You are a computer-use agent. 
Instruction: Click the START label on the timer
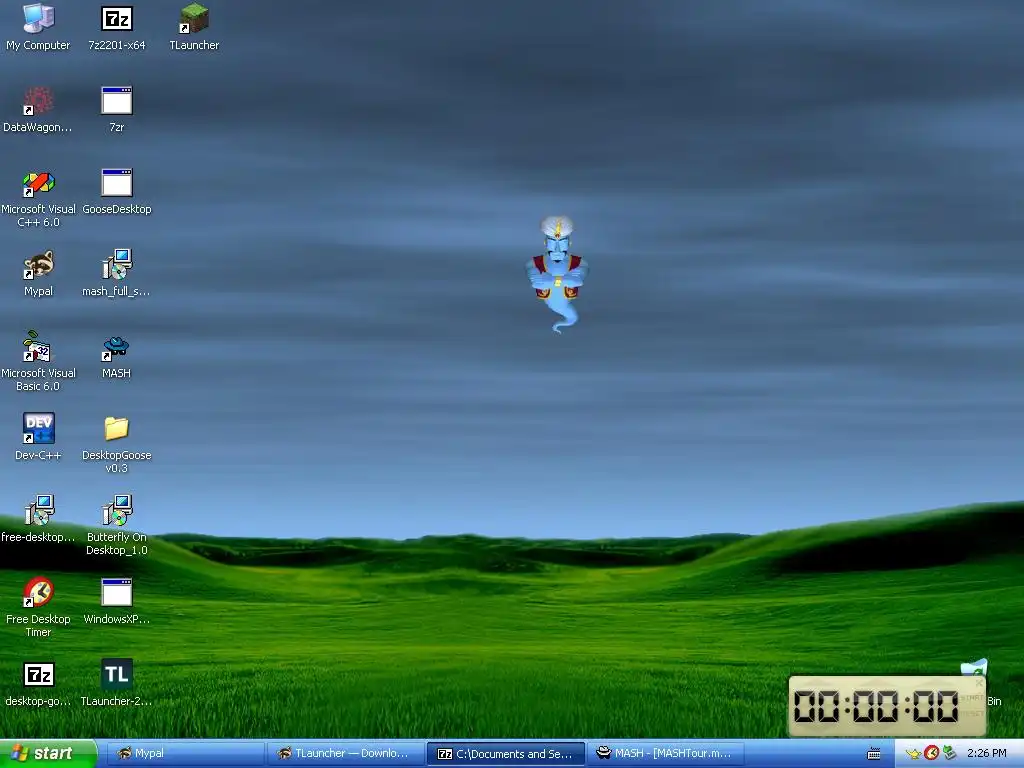click(x=972, y=698)
